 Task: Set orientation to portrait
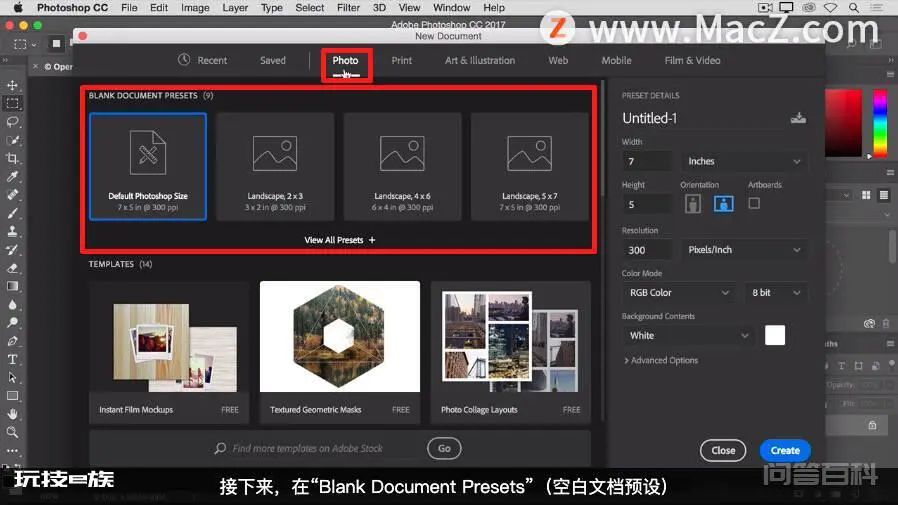692,204
